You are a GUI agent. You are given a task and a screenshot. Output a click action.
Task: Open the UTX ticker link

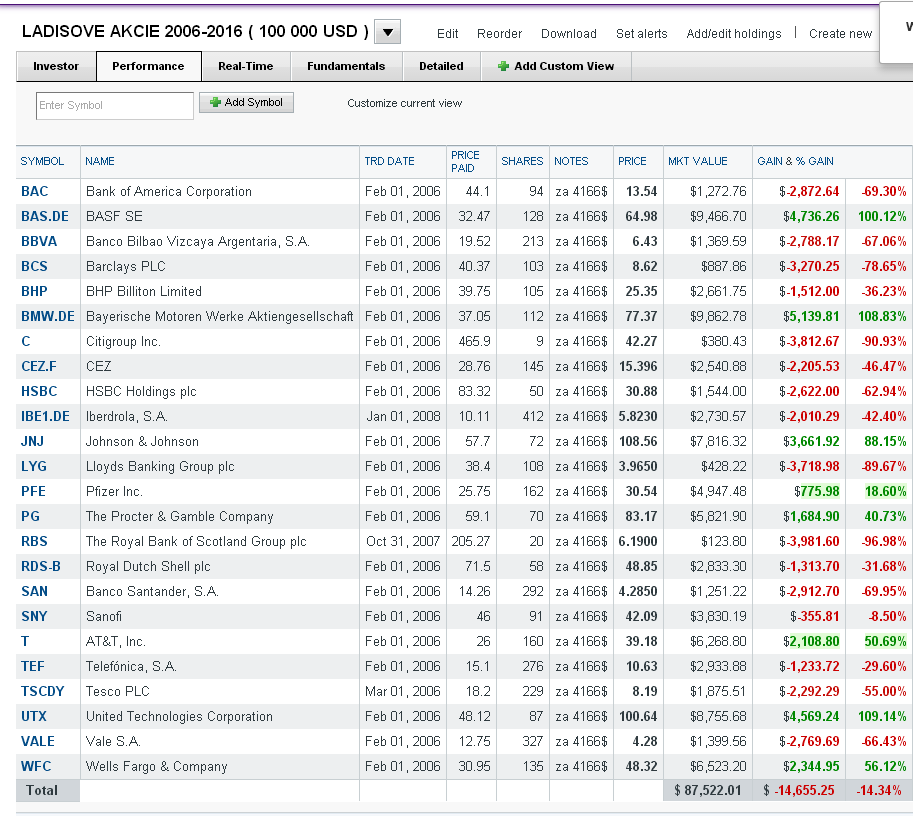(x=34, y=717)
